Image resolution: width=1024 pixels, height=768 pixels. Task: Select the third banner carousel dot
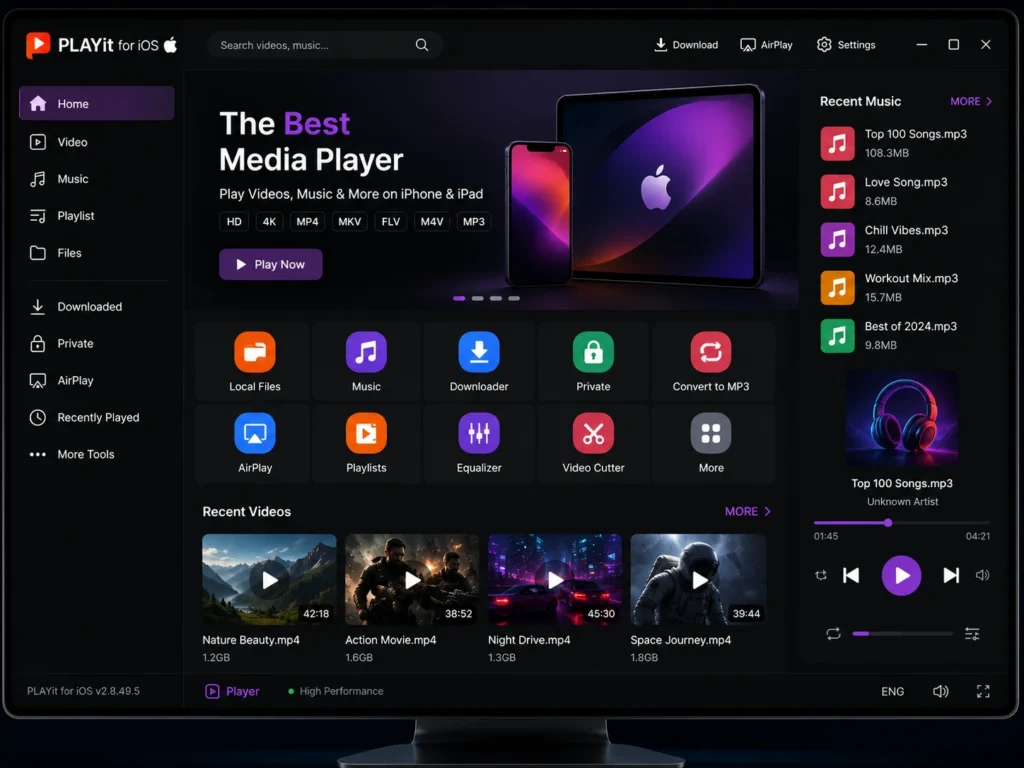coord(496,298)
